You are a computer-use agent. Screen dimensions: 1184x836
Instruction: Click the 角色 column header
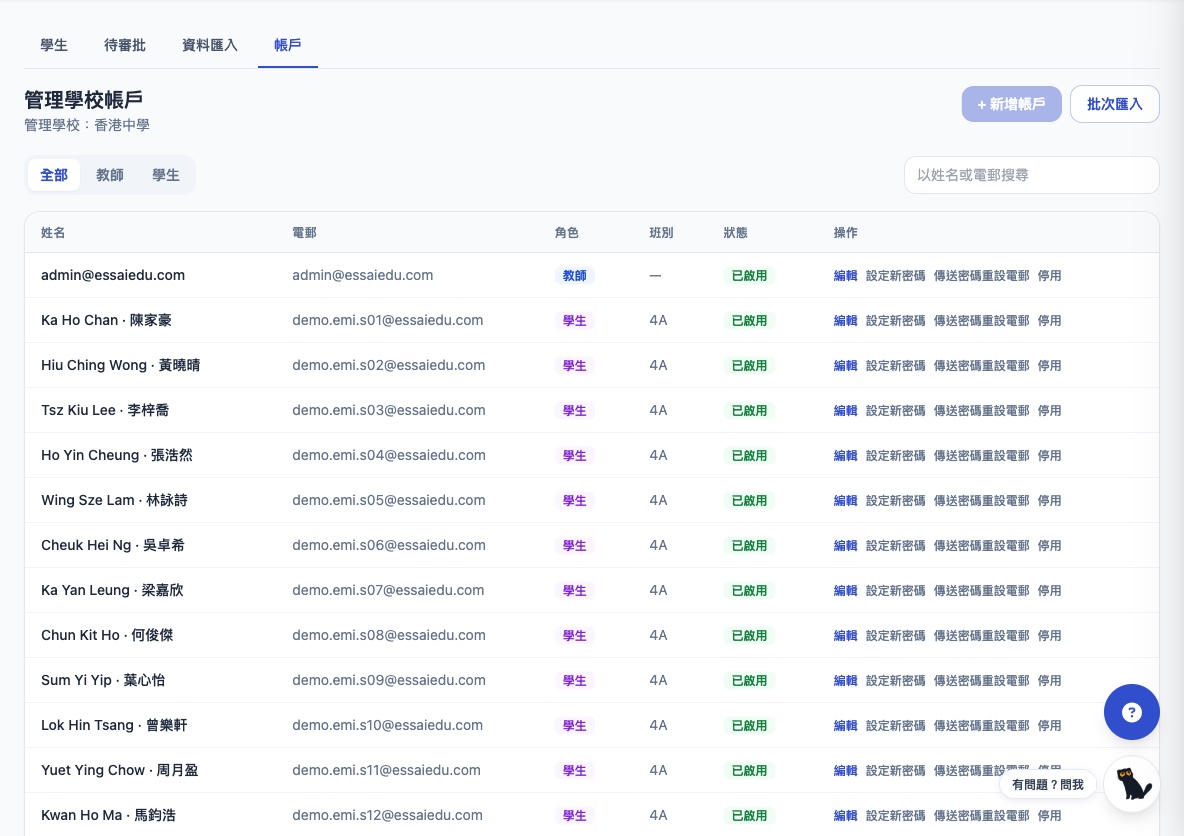tap(566, 233)
